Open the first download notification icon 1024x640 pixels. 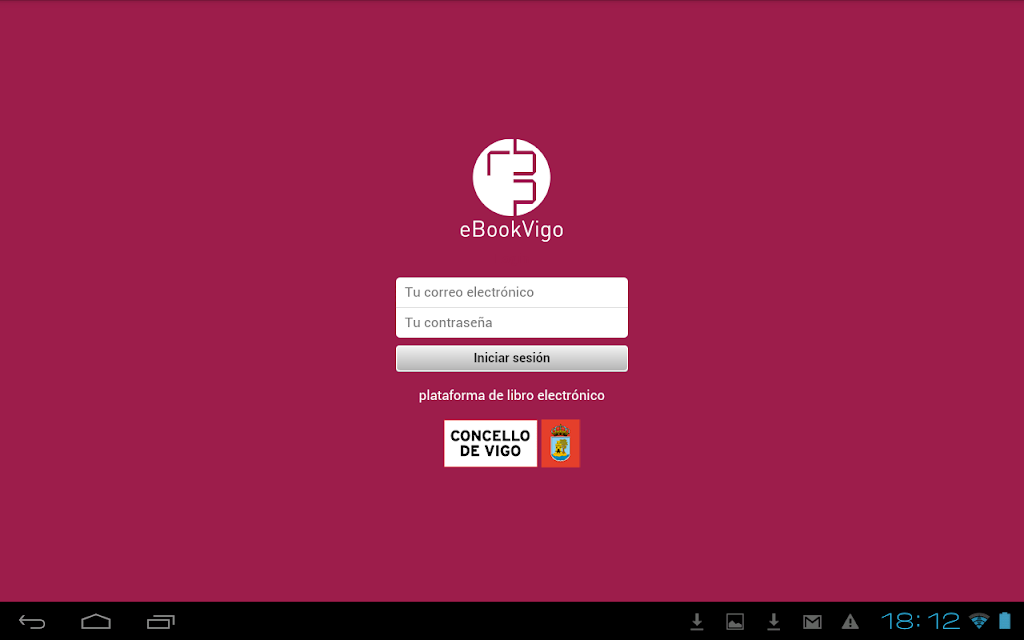coord(697,622)
